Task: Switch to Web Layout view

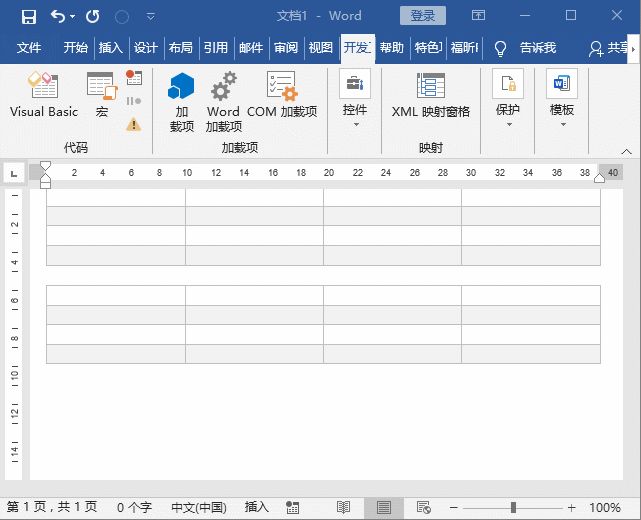Action: 424,507
